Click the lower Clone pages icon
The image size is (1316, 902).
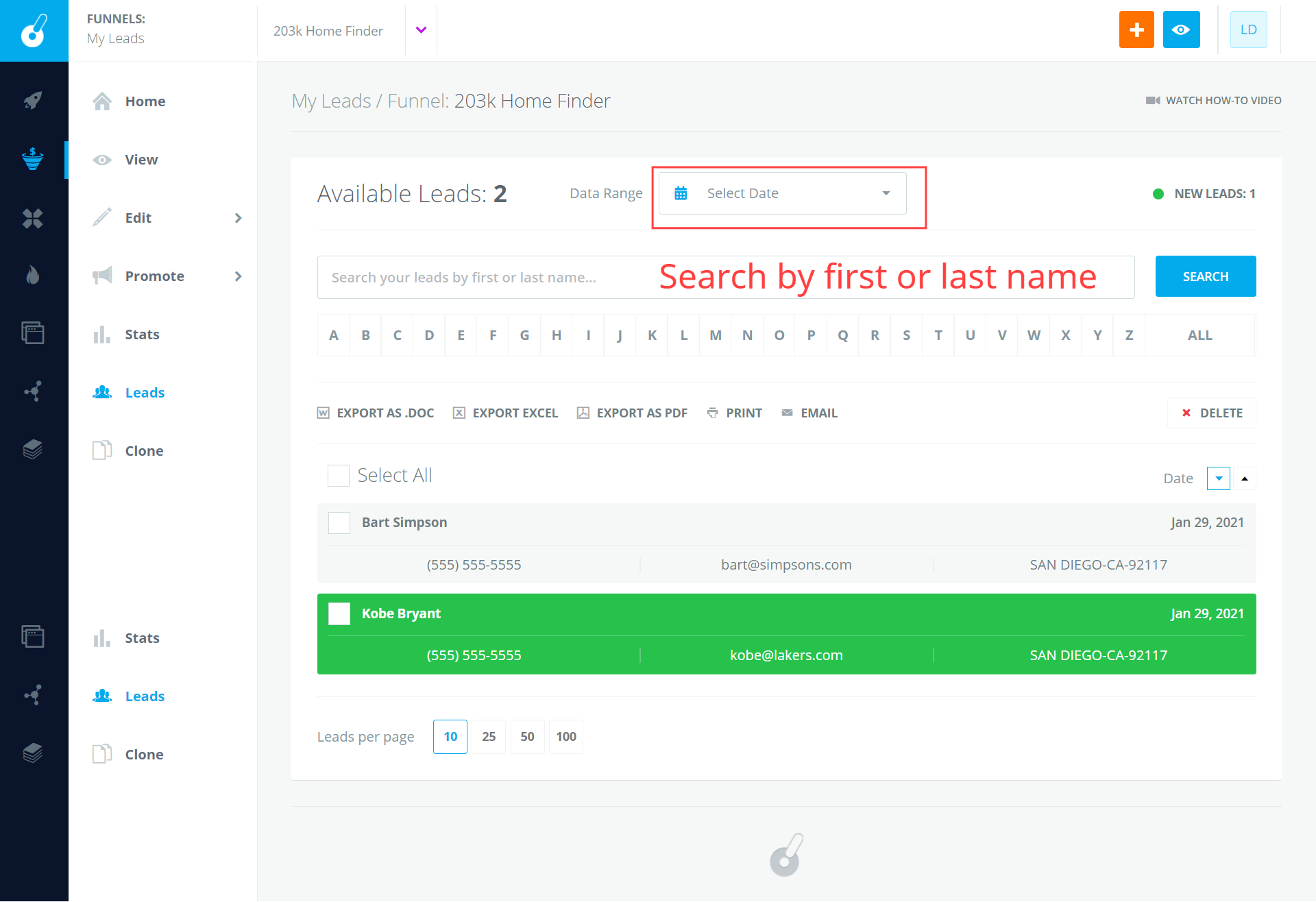(x=102, y=754)
